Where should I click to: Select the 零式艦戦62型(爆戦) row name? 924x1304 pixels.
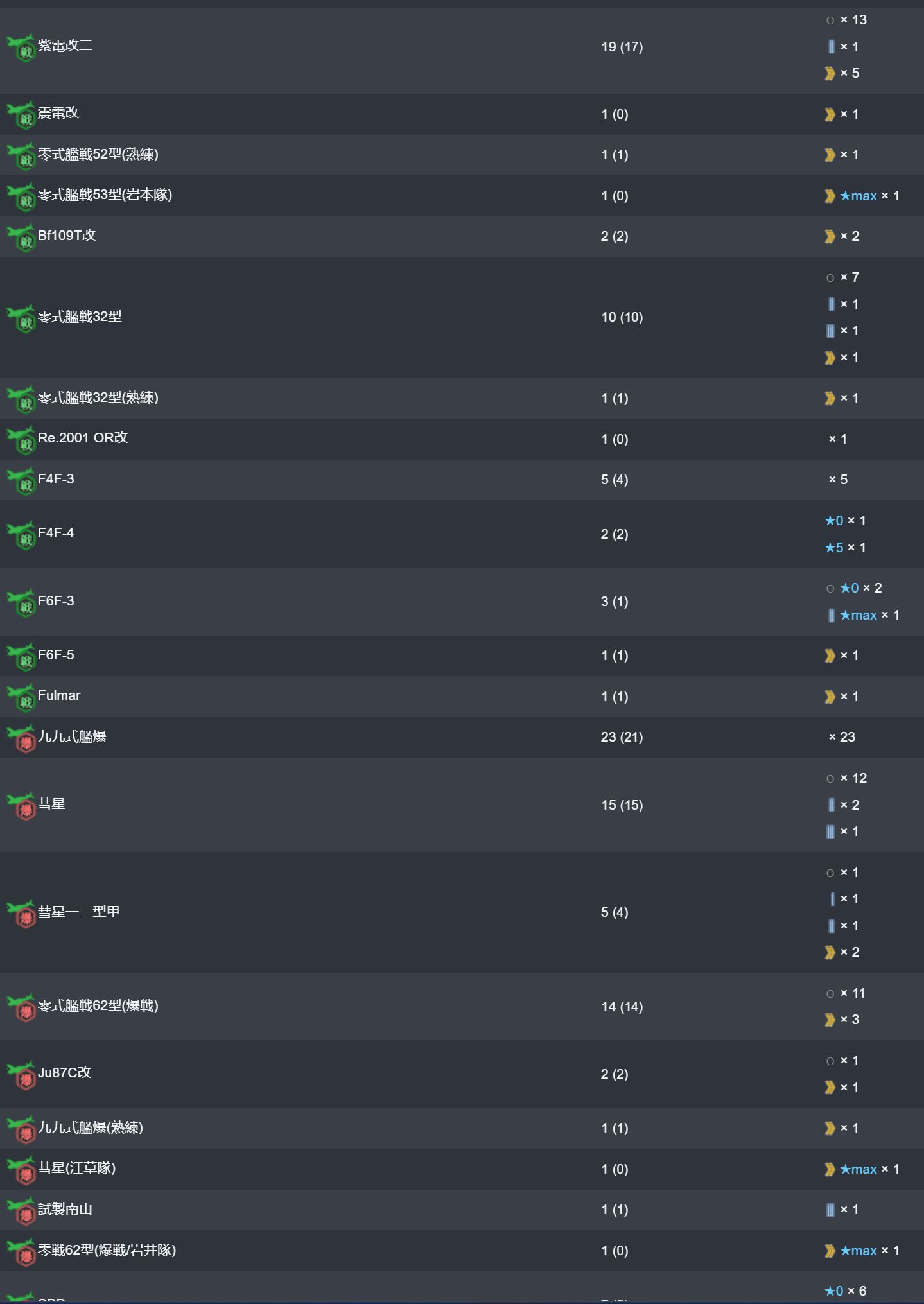pos(98,1005)
